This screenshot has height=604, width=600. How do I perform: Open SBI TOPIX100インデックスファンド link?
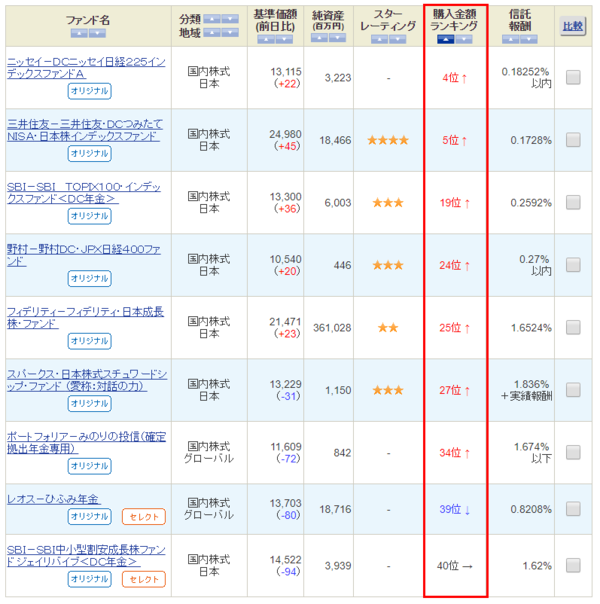coord(84,193)
